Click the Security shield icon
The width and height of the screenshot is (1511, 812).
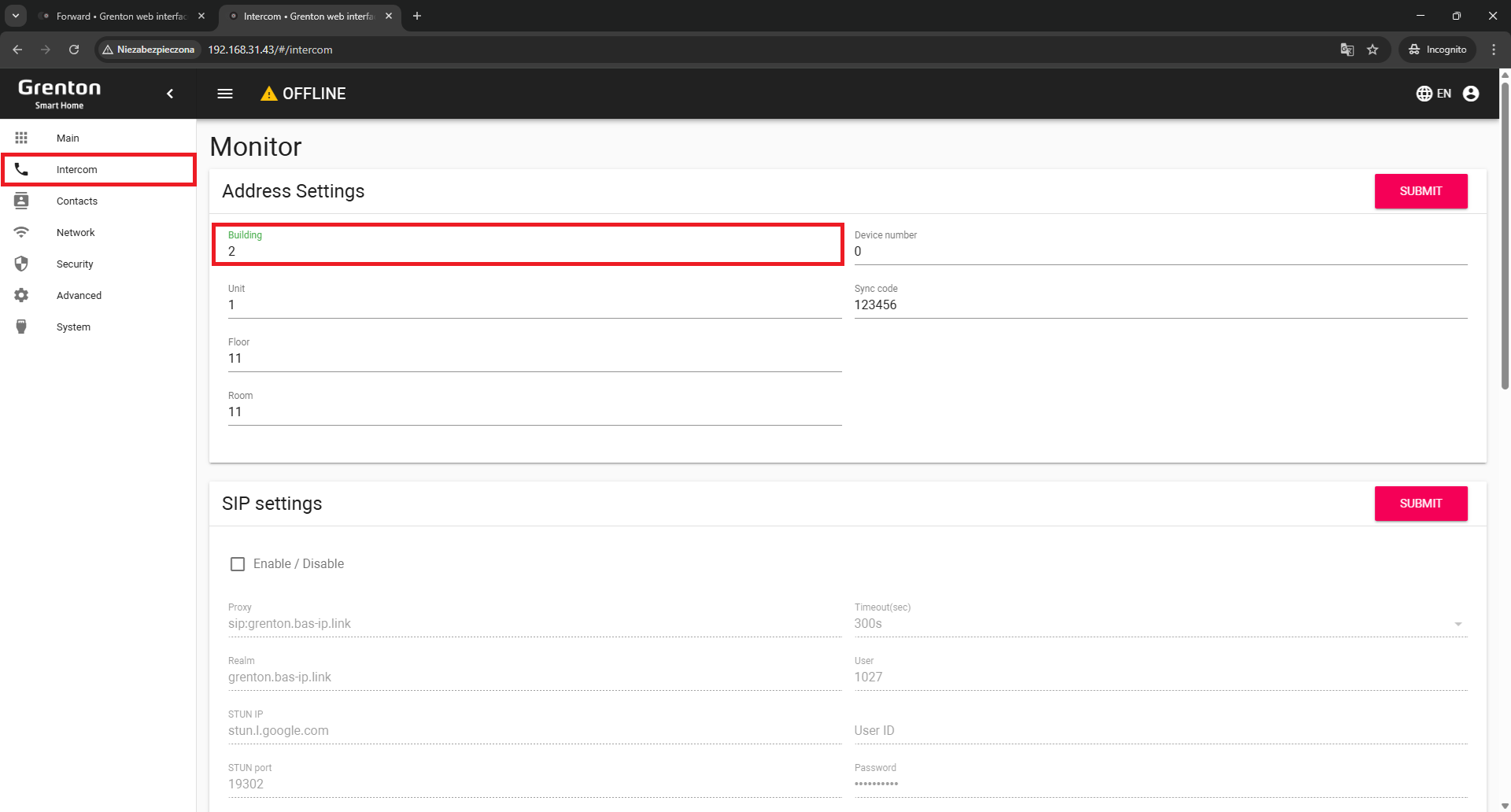point(21,264)
